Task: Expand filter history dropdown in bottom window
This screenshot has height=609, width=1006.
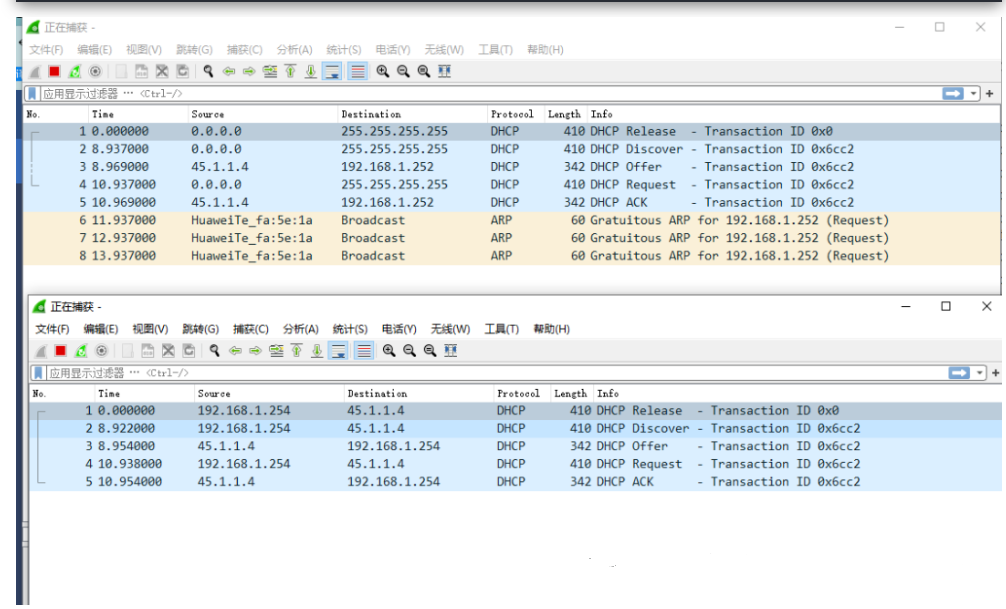Action: click(x=980, y=373)
